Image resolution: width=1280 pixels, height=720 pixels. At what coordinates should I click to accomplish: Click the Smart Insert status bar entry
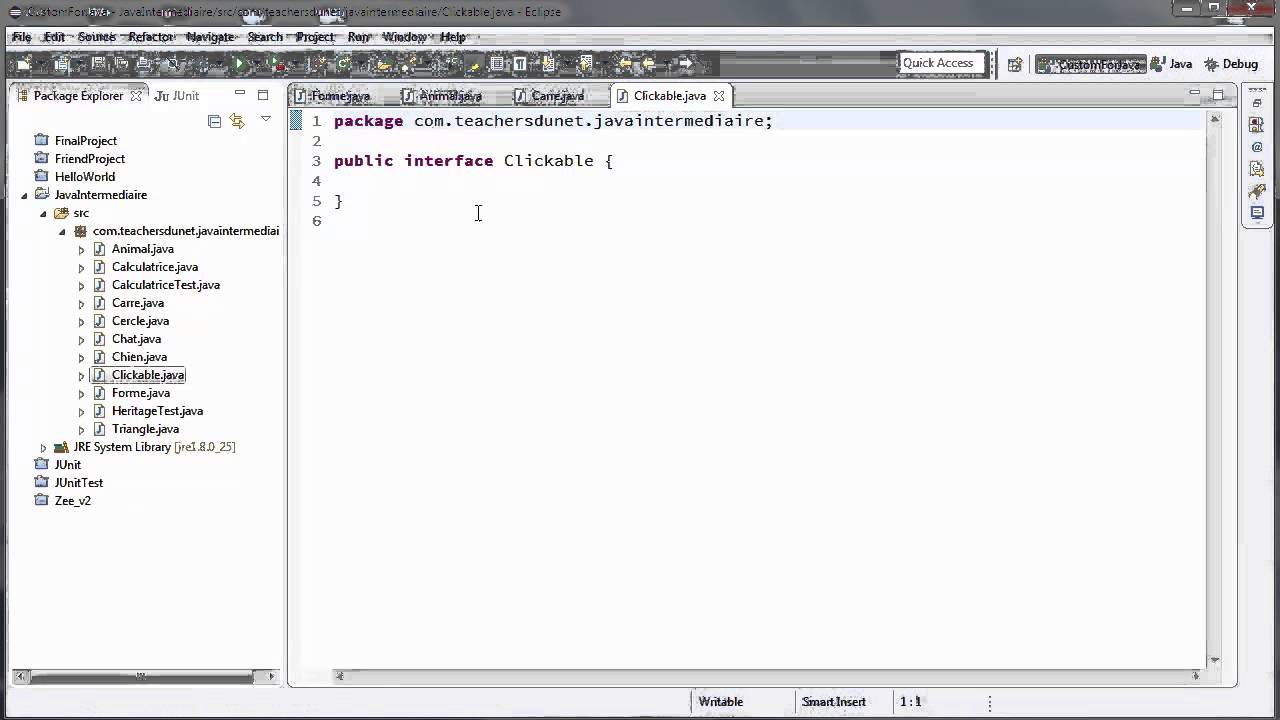(834, 702)
